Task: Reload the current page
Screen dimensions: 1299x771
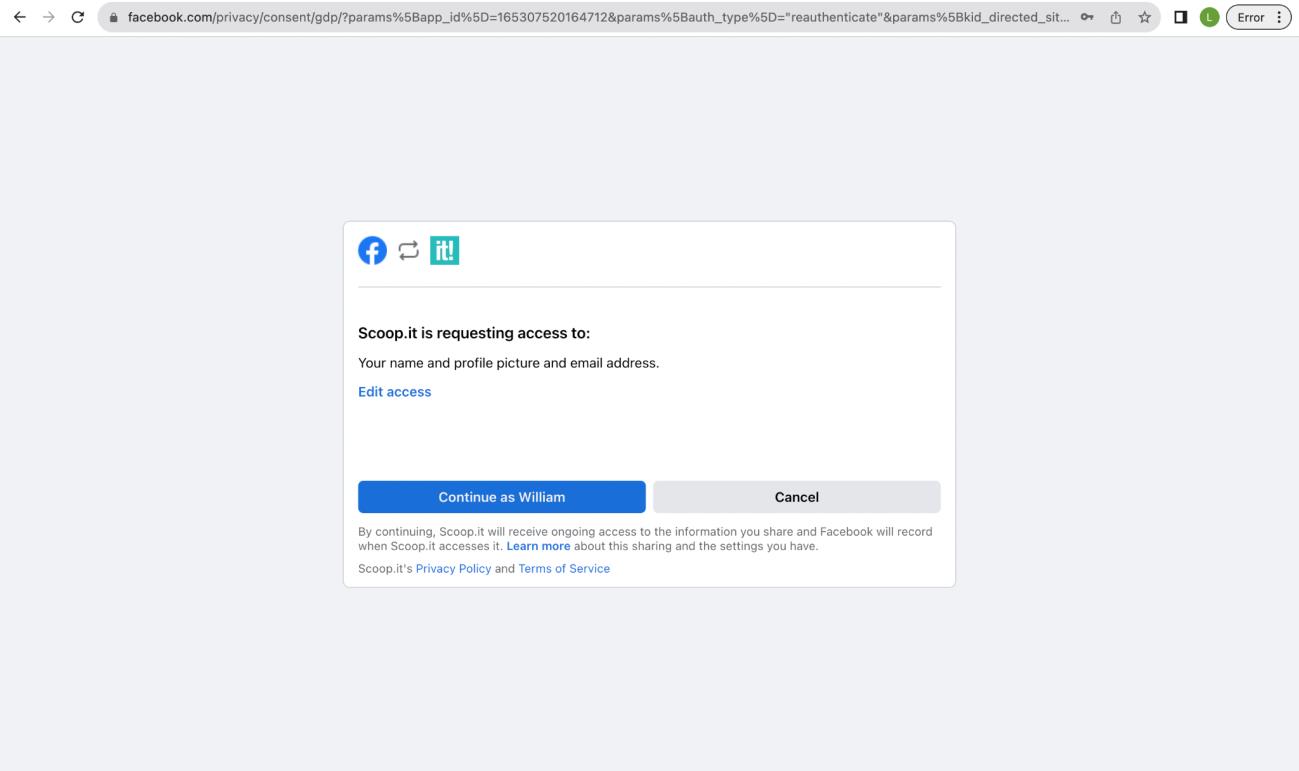Action: pyautogui.click(x=78, y=17)
